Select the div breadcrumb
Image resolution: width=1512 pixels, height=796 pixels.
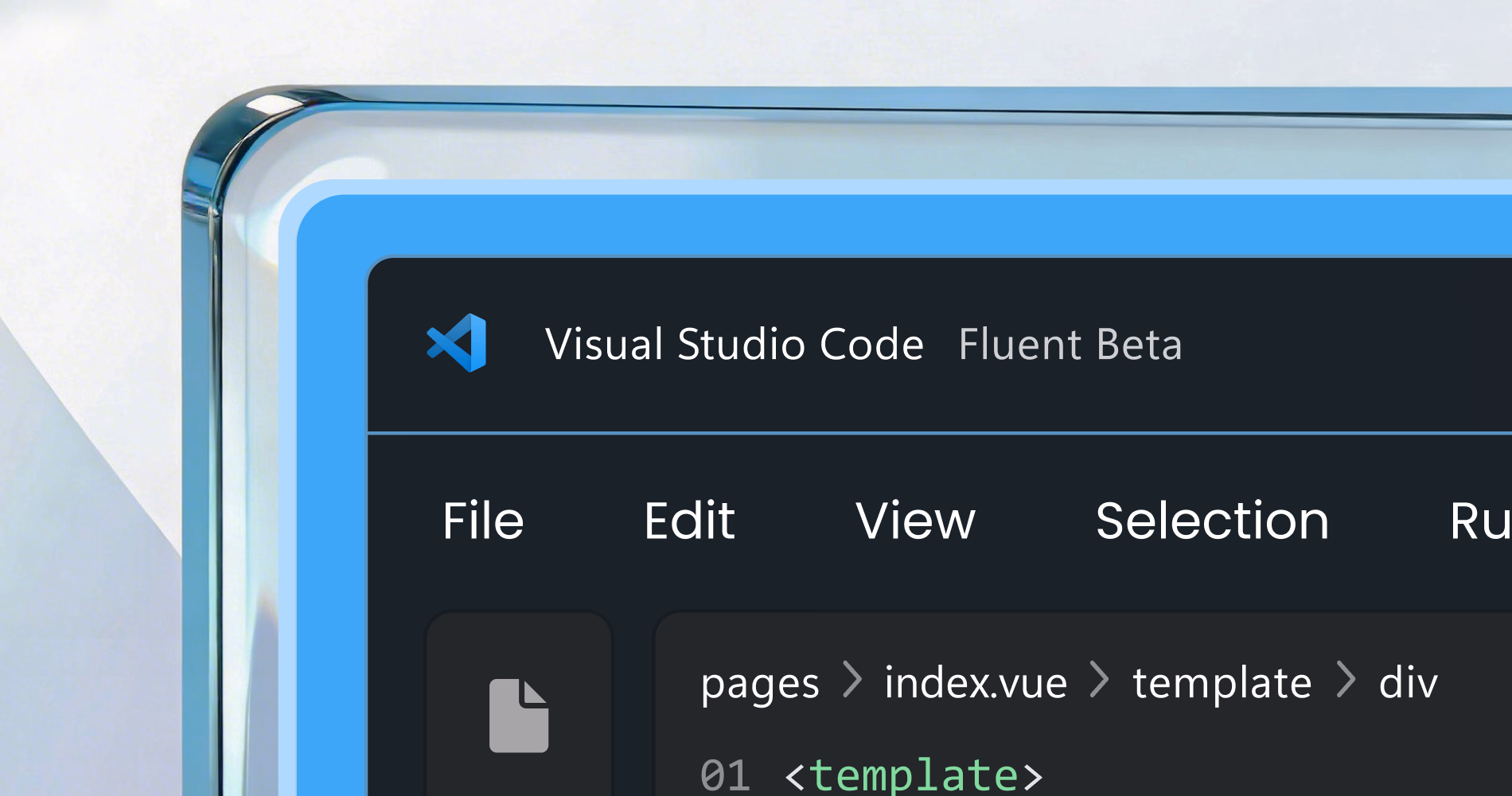[1408, 682]
